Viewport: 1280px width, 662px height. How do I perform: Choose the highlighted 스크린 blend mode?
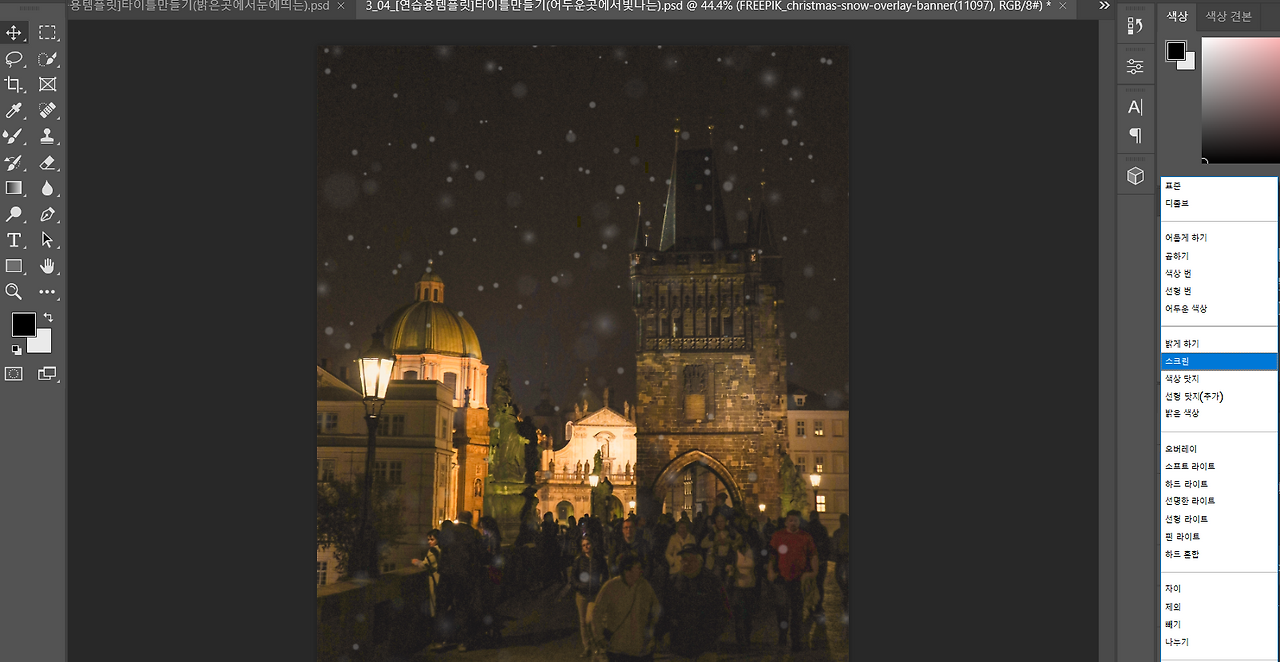(1219, 361)
